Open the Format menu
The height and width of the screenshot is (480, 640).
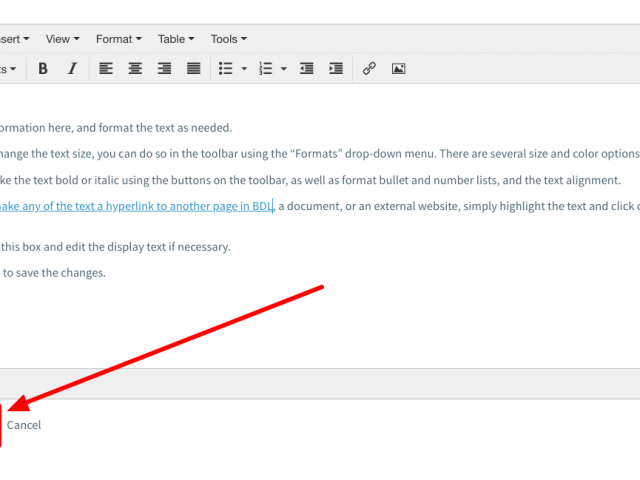coord(119,39)
